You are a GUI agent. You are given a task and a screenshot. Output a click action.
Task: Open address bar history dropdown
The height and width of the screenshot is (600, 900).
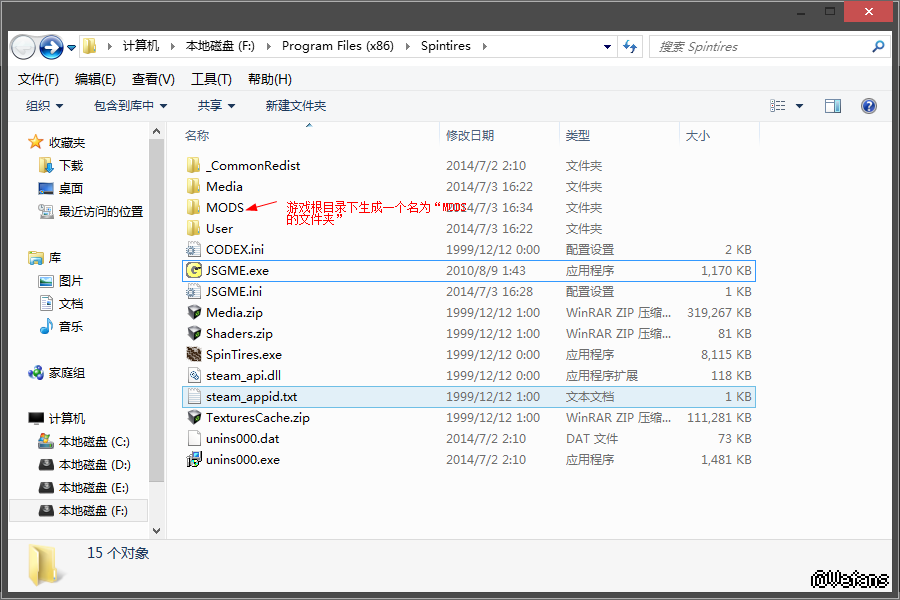point(607,47)
